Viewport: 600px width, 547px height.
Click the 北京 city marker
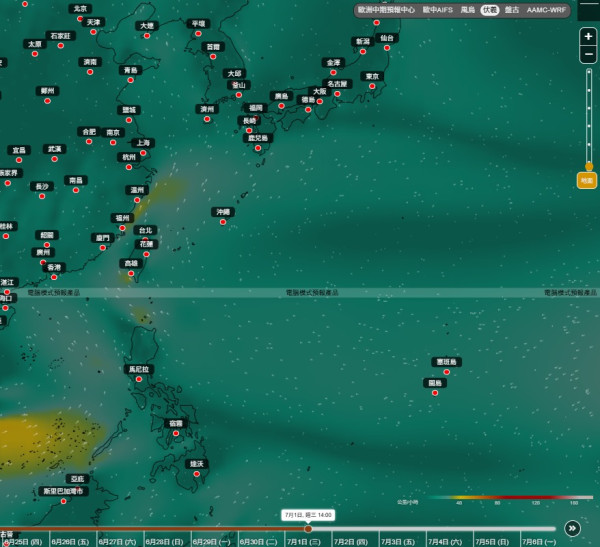[x=80, y=18]
